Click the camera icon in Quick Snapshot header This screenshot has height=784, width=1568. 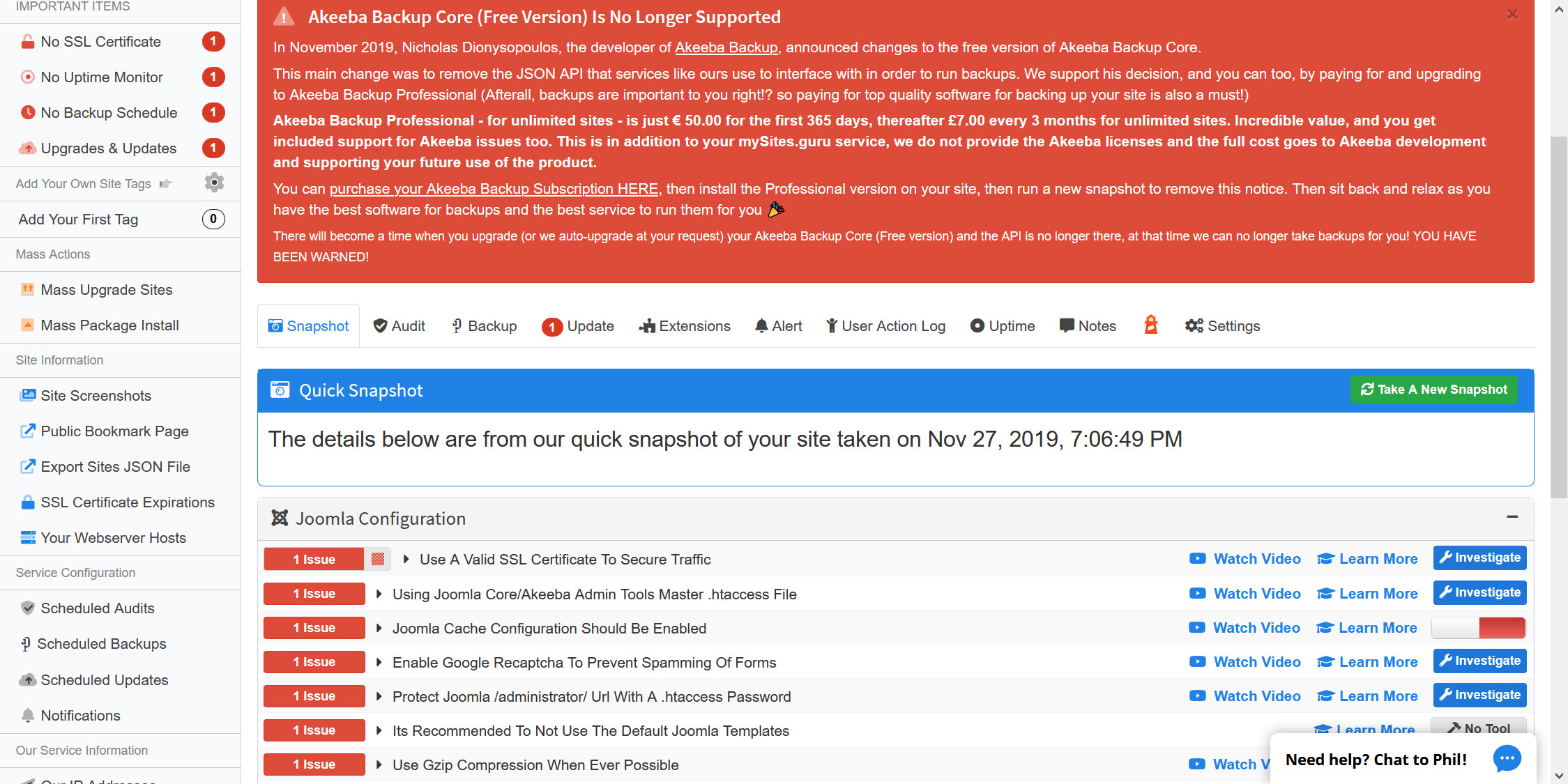280,390
